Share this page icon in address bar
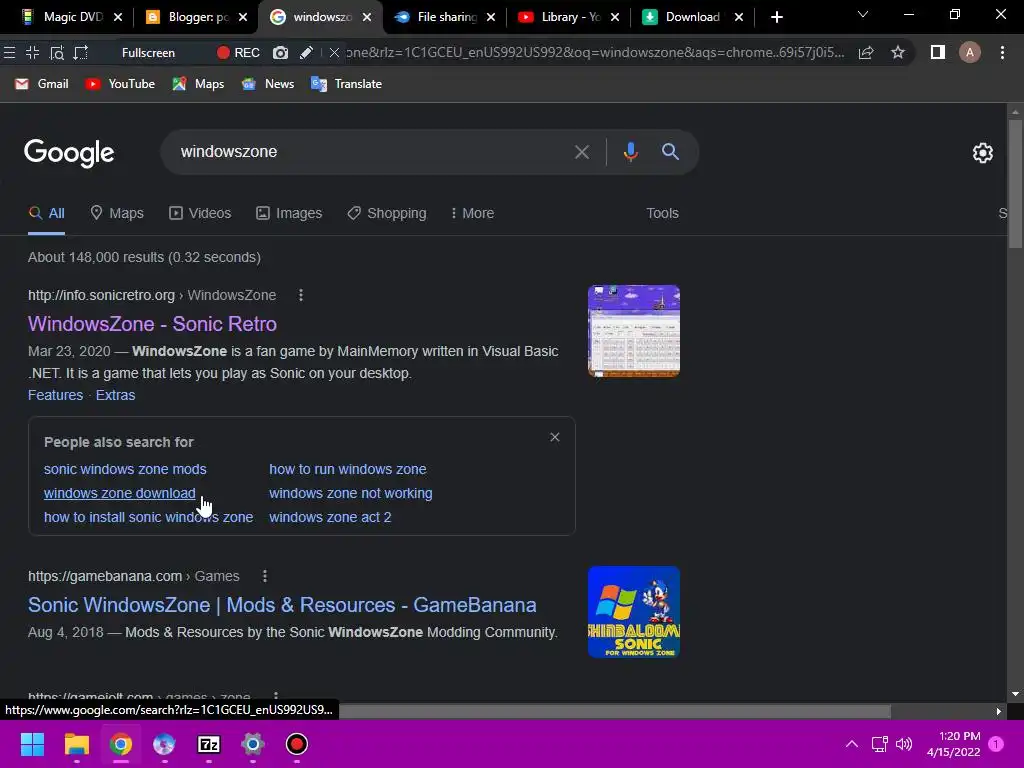This screenshot has width=1024, height=768. point(866,53)
